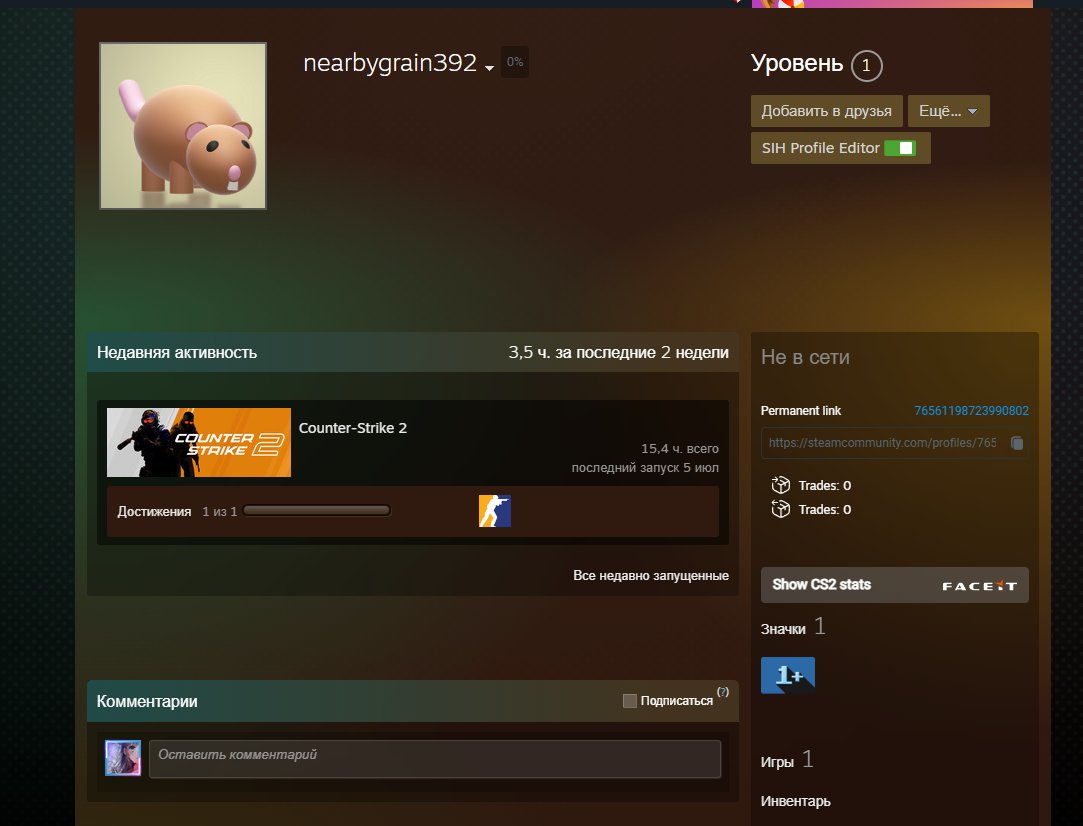This screenshot has height=826, width=1083.
Task: Open the Все недавно запущенные link
Action: (x=651, y=575)
